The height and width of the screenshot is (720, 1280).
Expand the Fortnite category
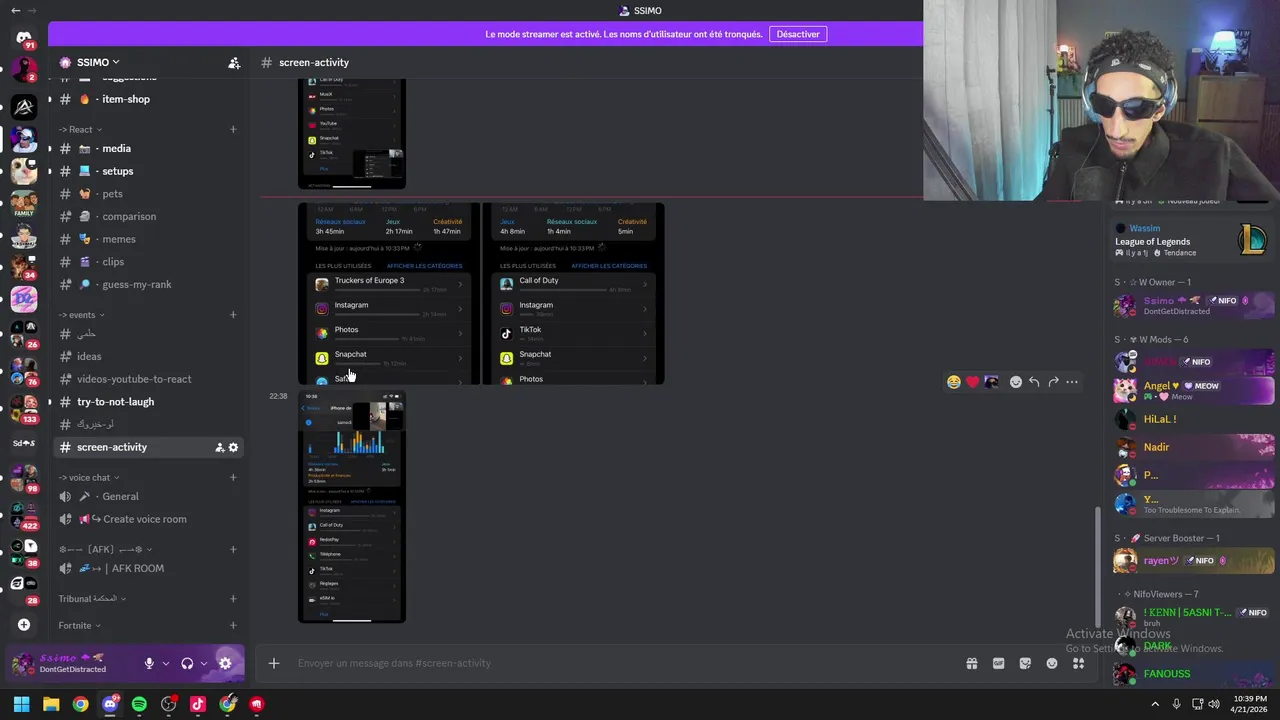tap(80, 625)
